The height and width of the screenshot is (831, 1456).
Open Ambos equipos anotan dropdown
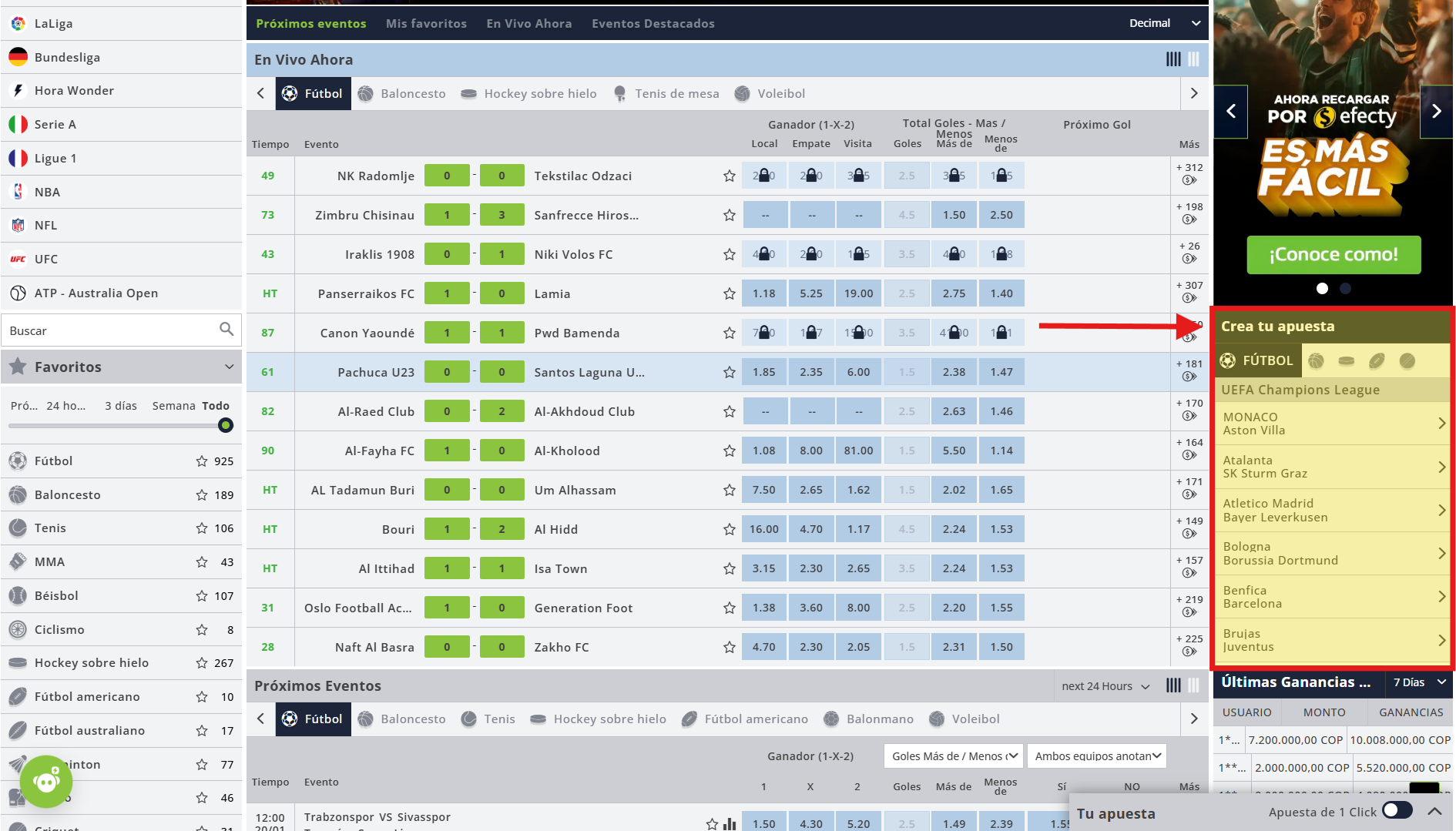[1097, 756]
